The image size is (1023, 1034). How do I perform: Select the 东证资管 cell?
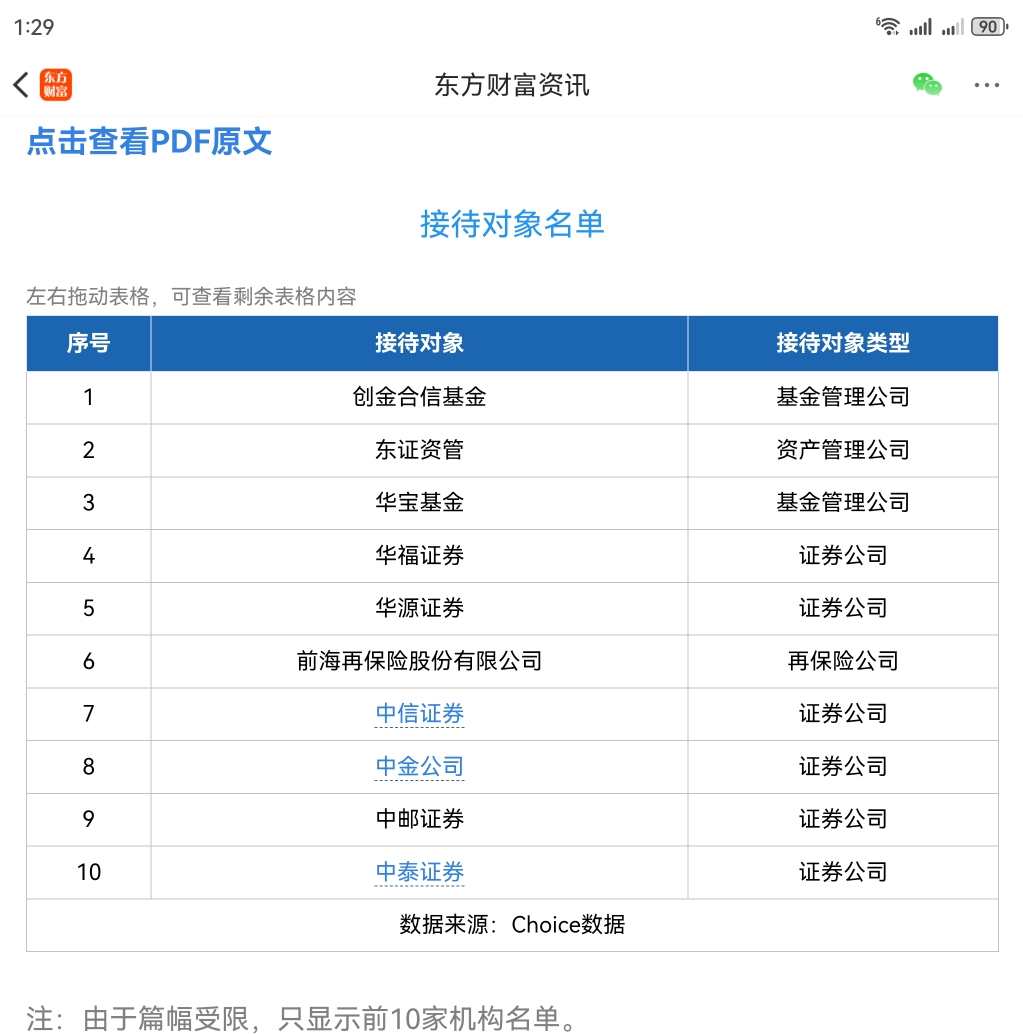coord(419,450)
